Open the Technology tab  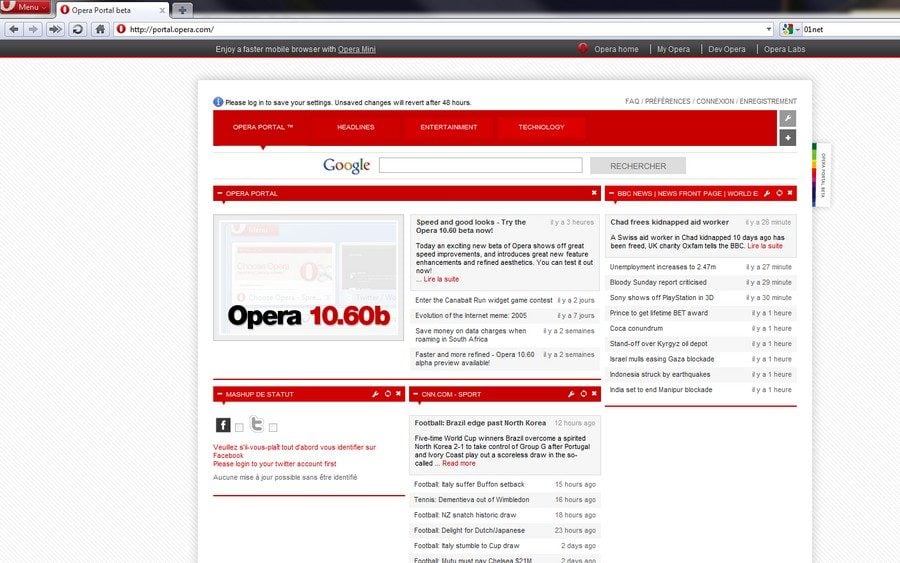pos(541,127)
